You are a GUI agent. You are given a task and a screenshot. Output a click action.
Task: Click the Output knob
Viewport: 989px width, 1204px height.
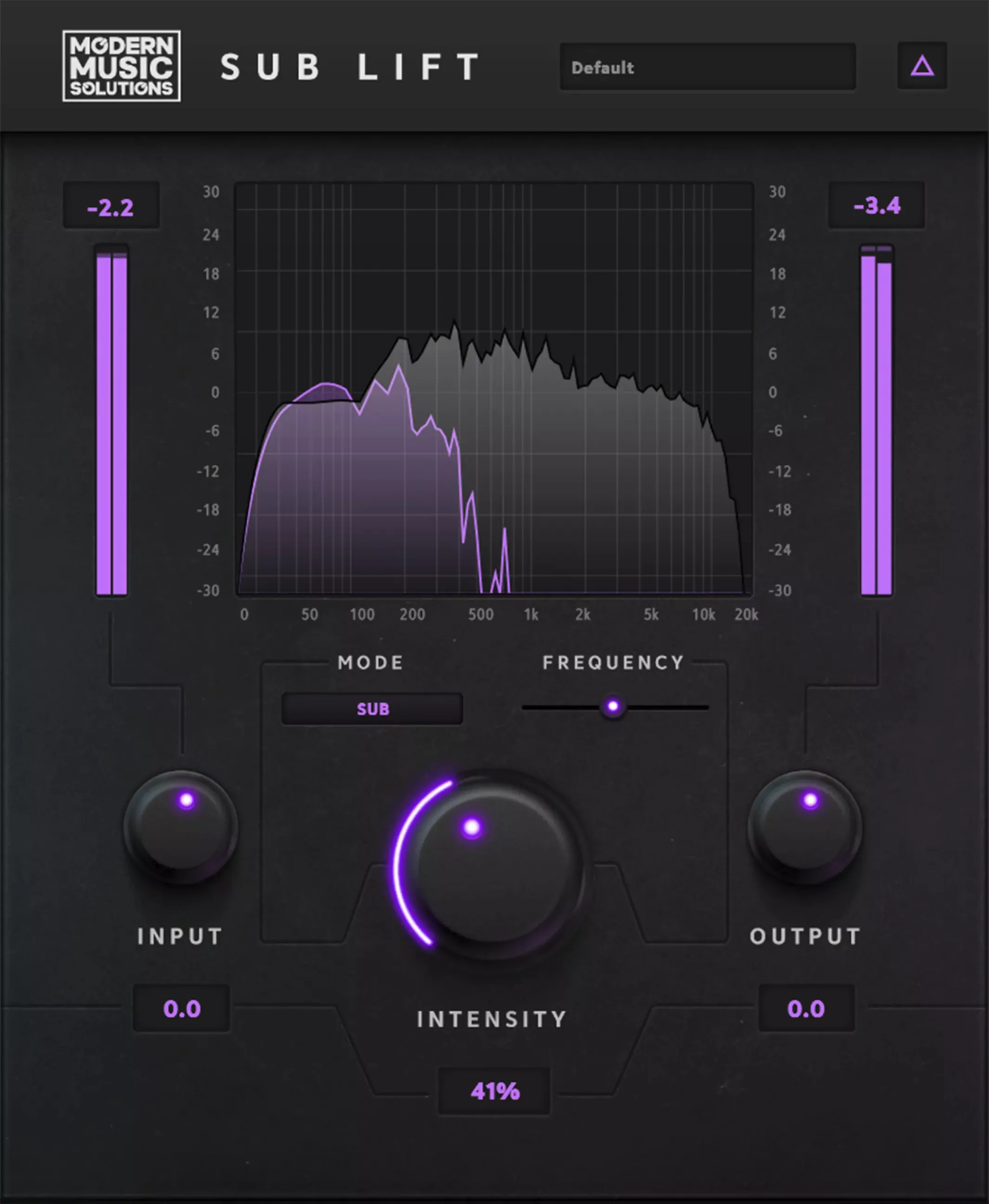[805, 827]
